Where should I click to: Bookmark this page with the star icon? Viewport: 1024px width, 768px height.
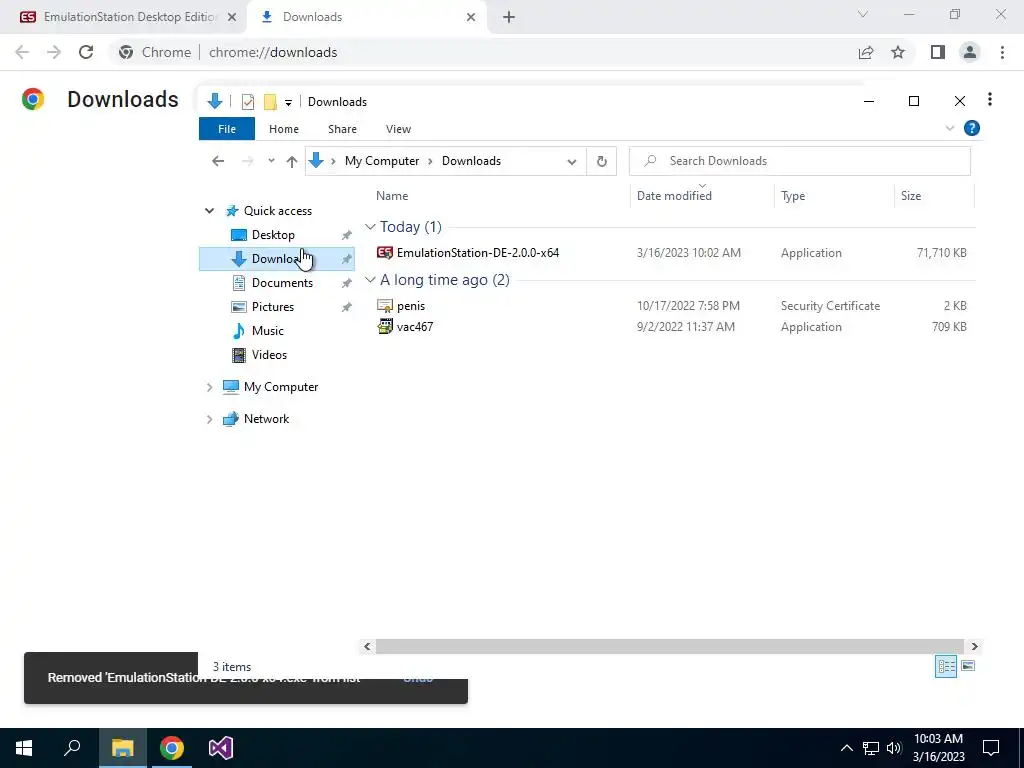898,52
